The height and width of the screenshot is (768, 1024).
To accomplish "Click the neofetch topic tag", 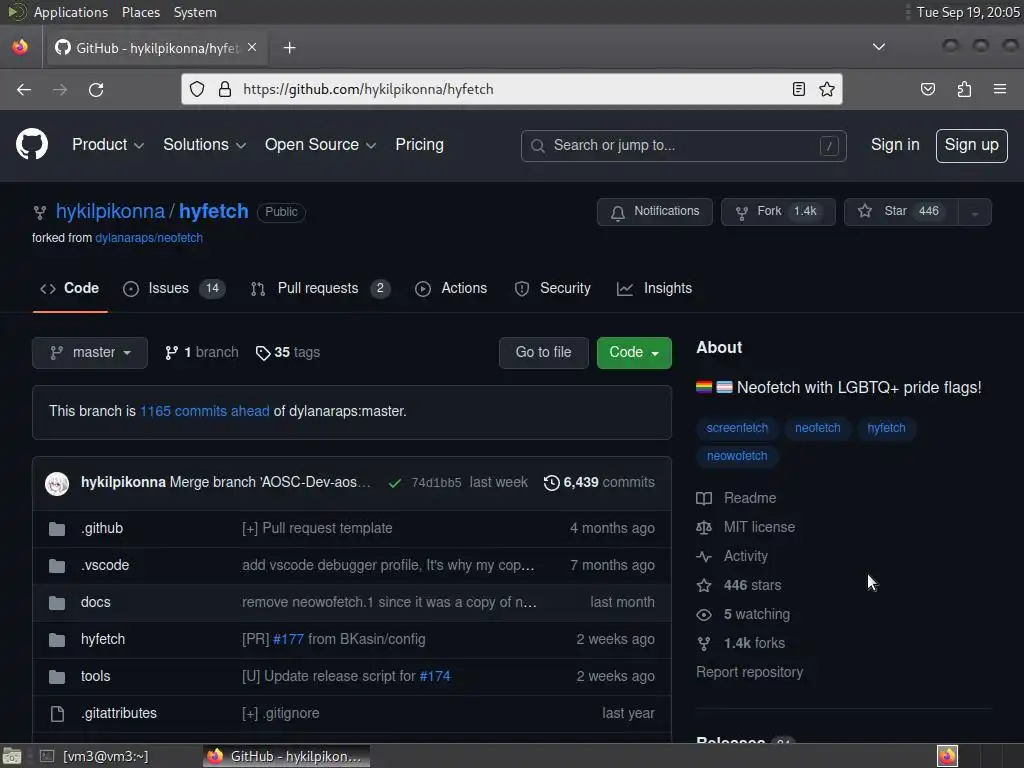I will (817, 428).
